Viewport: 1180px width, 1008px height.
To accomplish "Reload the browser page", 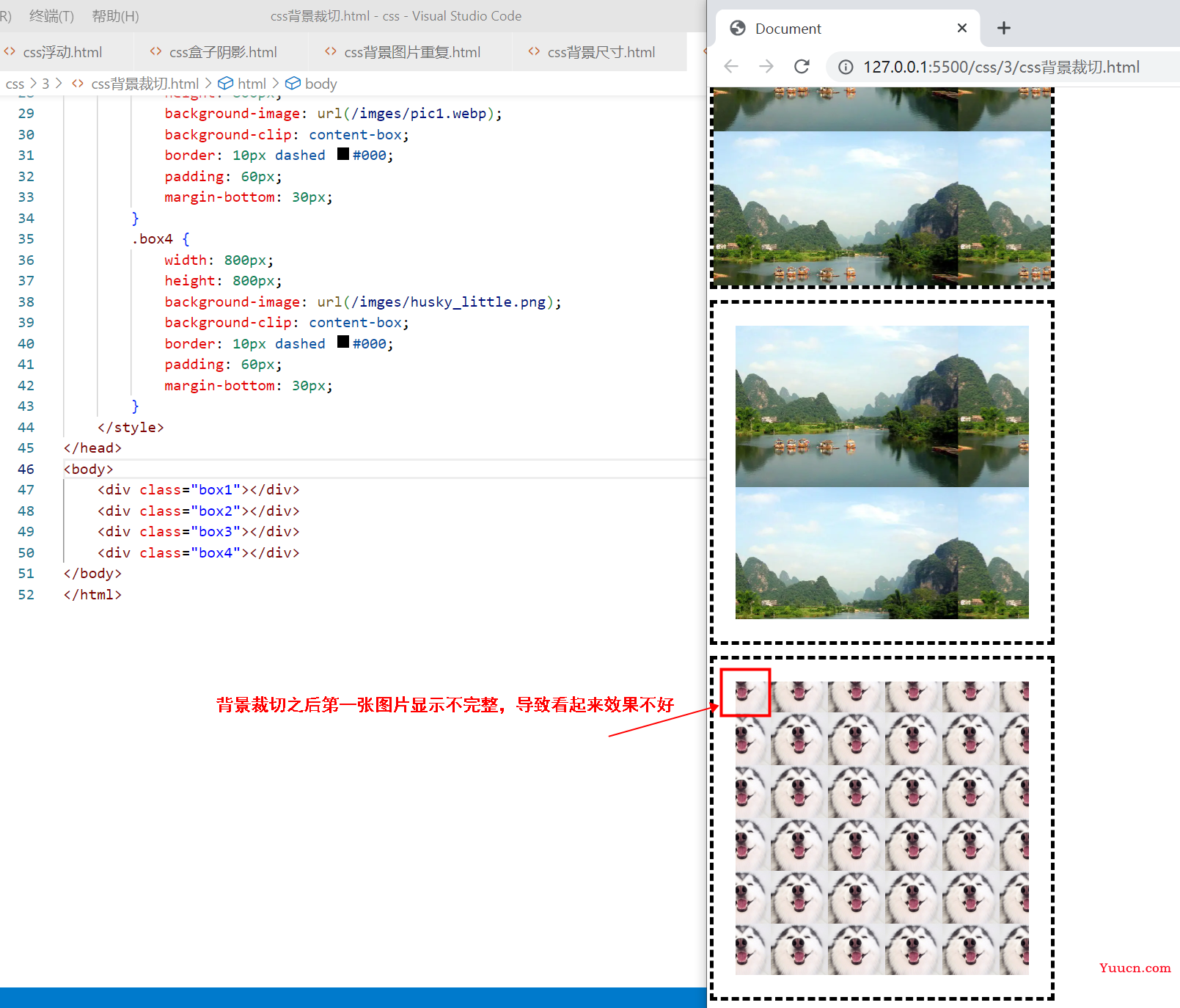I will click(802, 67).
